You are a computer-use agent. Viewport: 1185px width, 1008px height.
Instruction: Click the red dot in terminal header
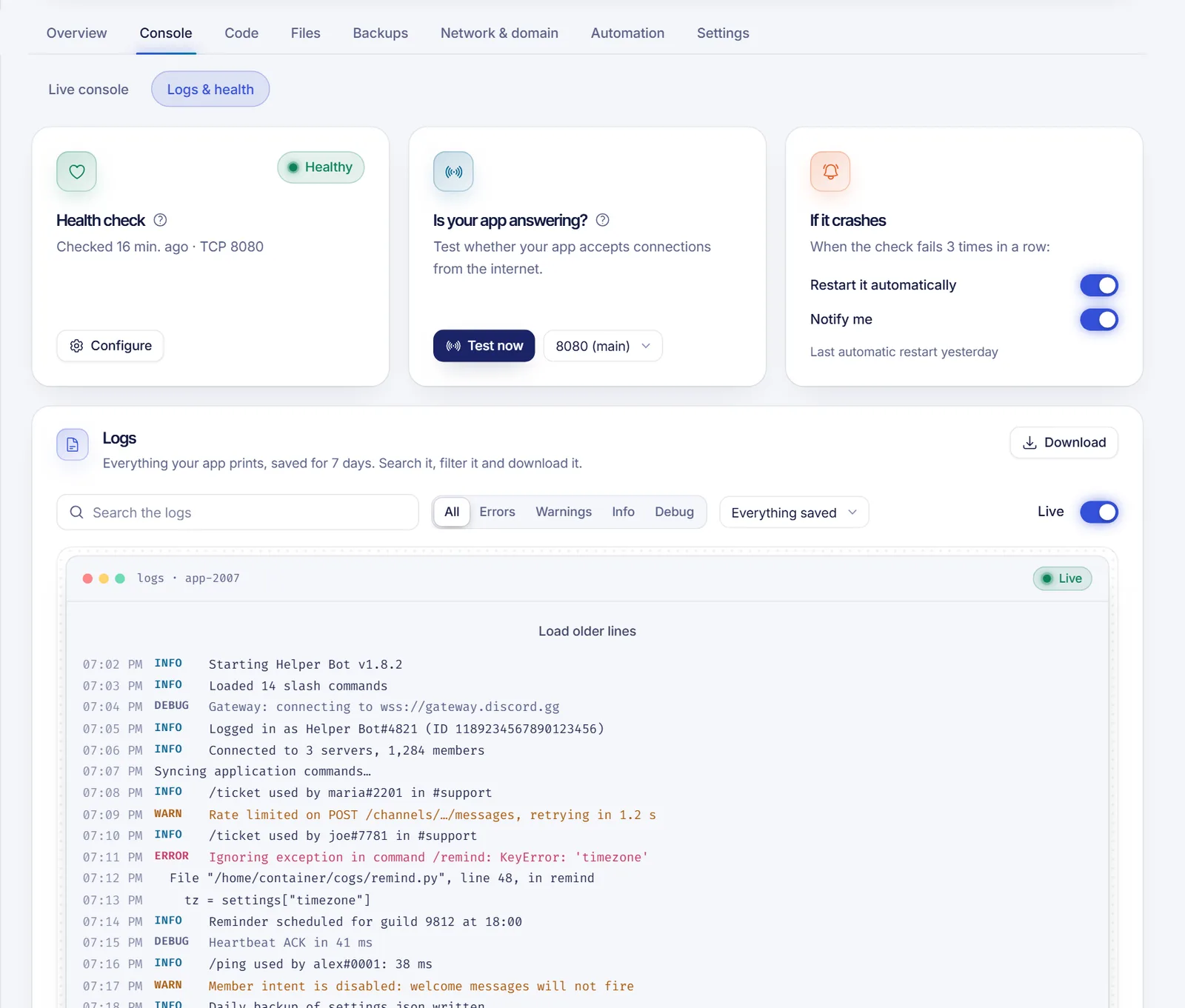click(x=87, y=578)
